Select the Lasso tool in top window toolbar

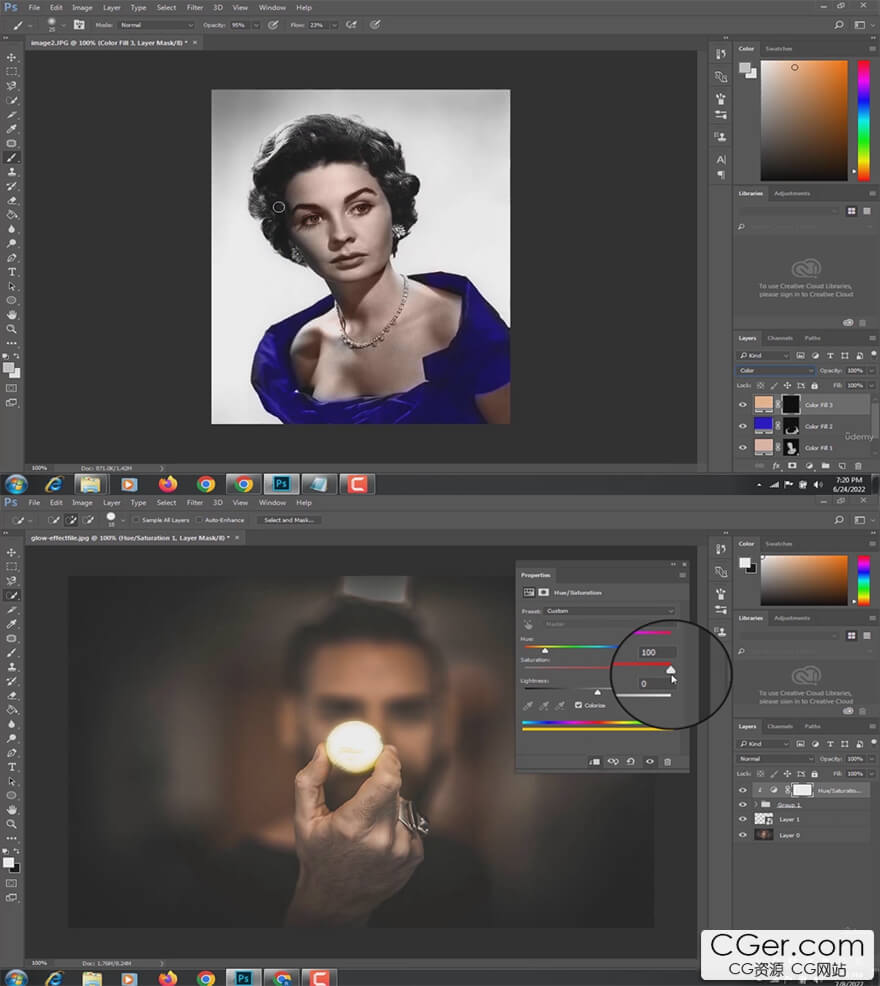click(x=11, y=86)
